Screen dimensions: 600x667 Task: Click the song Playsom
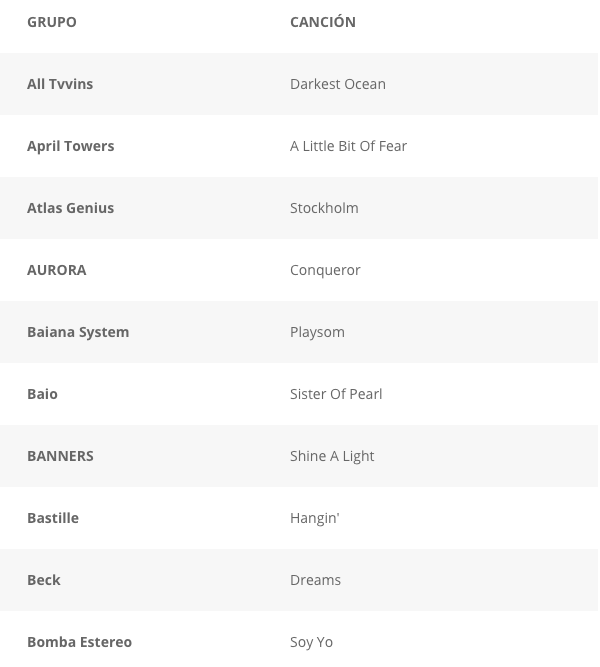pyautogui.click(x=317, y=332)
